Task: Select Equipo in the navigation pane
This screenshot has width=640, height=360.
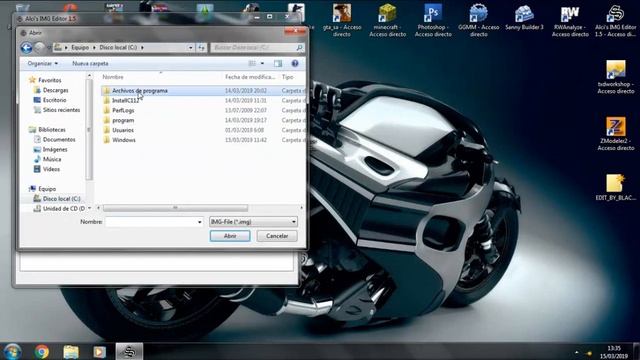Action: (47, 189)
